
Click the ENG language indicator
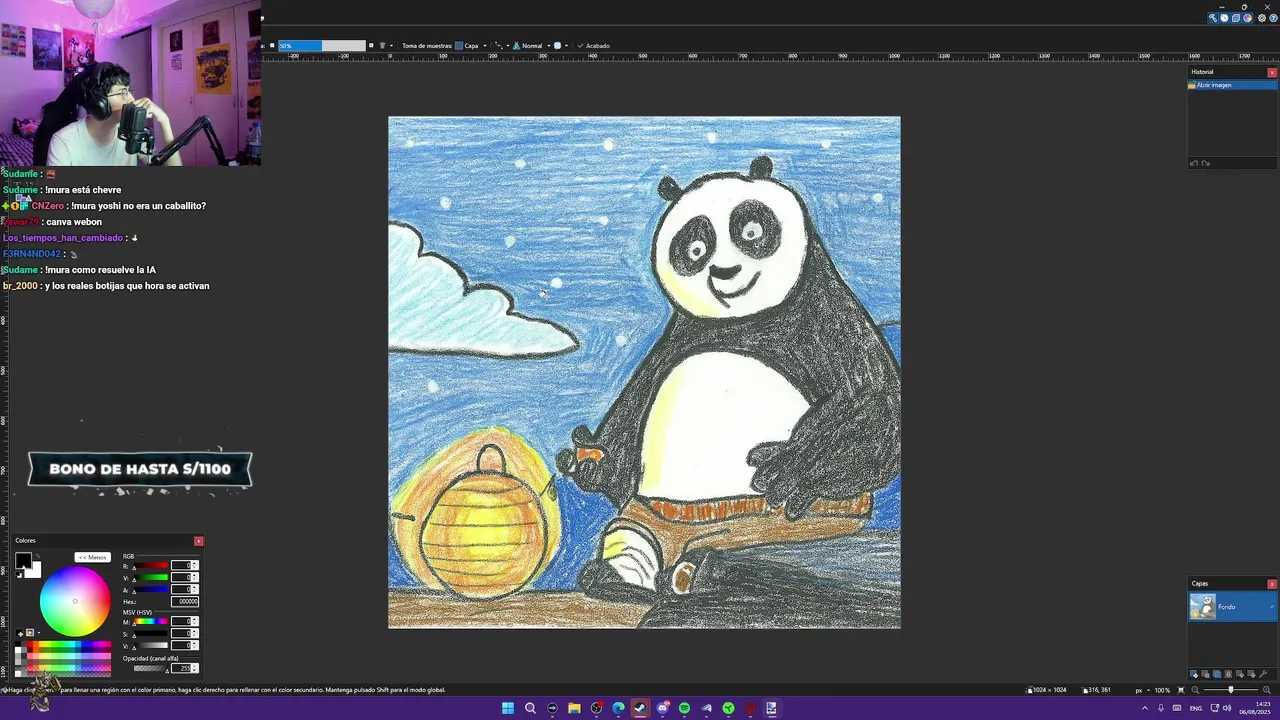click(x=1195, y=708)
